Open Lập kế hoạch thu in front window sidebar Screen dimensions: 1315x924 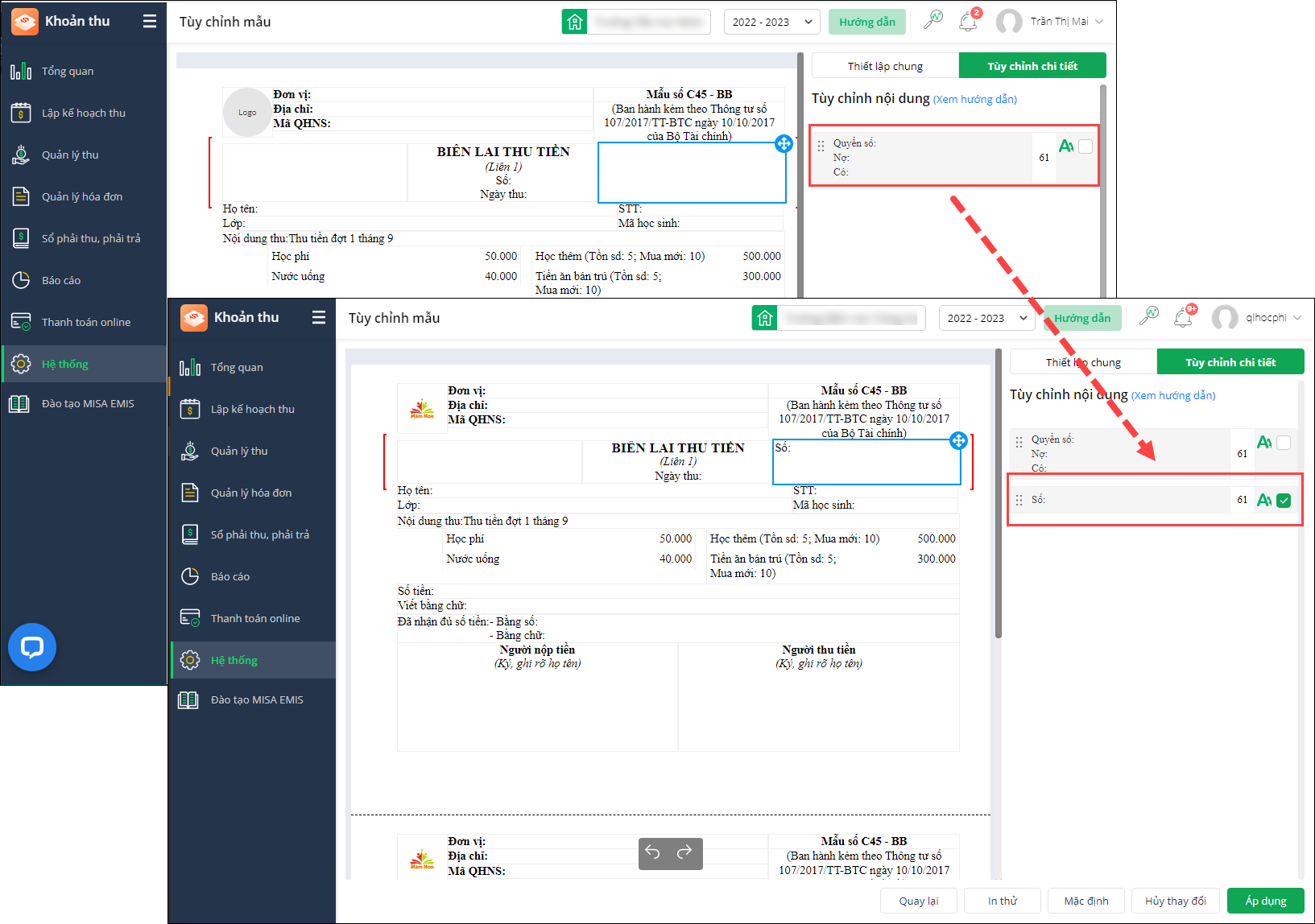pyautogui.click(x=253, y=409)
